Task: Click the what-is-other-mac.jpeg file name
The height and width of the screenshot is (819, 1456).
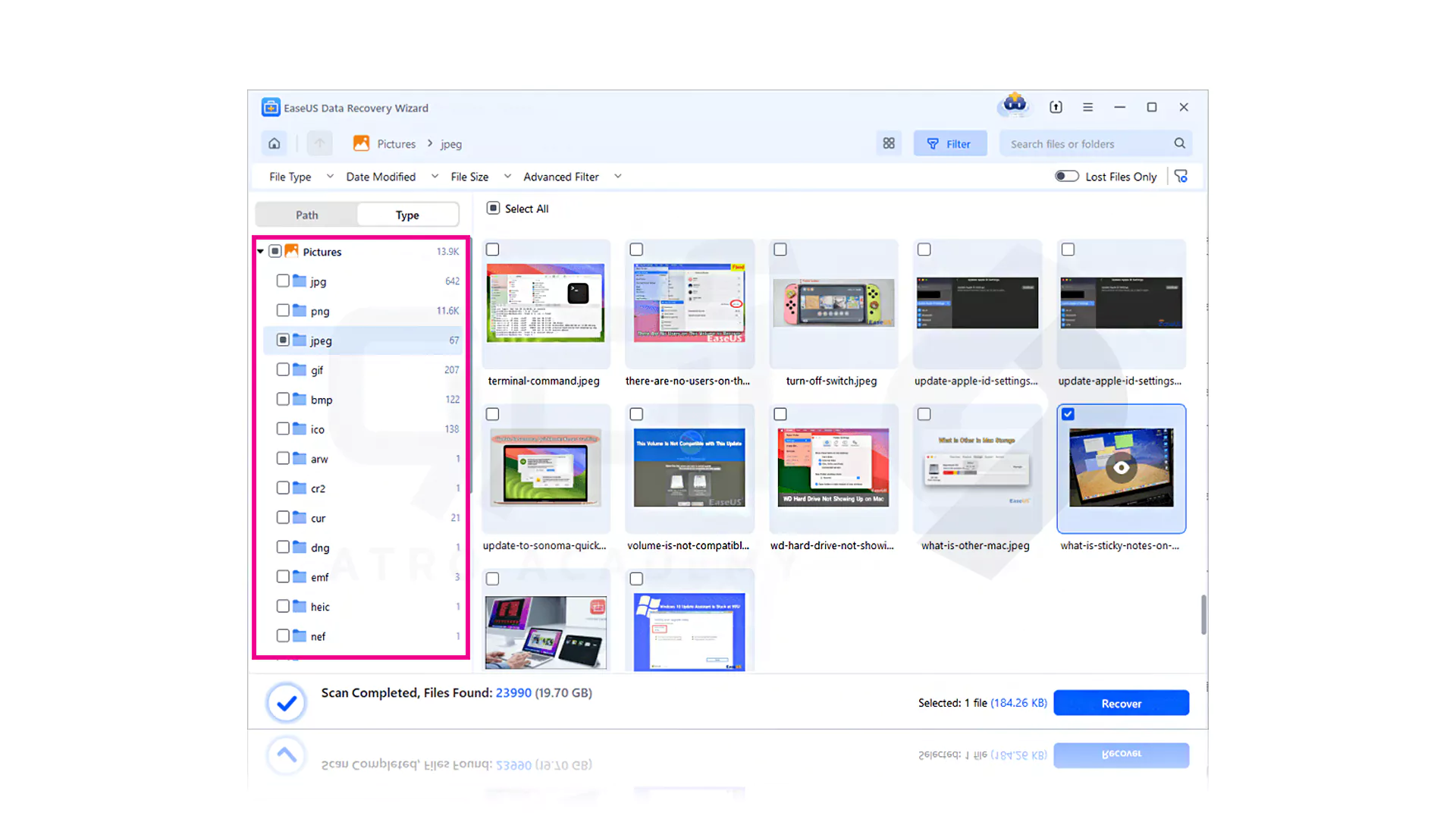Action: 975,545
